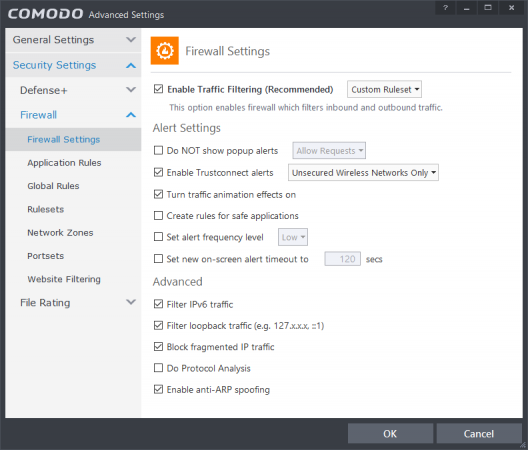The height and width of the screenshot is (450, 528).
Task: Enable Do NOT show popup alerts checkbox
Action: tap(158, 150)
